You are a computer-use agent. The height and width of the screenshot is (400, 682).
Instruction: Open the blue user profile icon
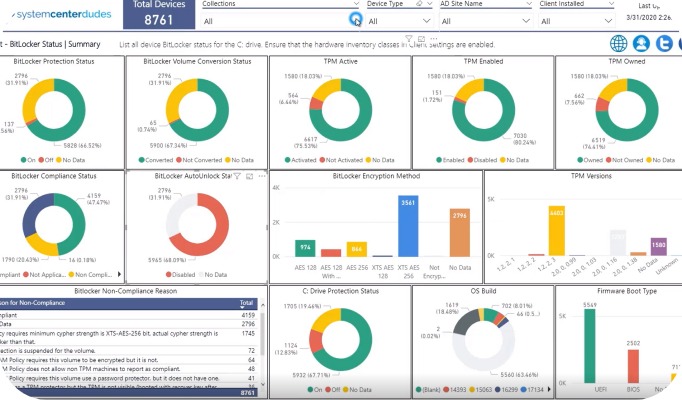coord(641,43)
